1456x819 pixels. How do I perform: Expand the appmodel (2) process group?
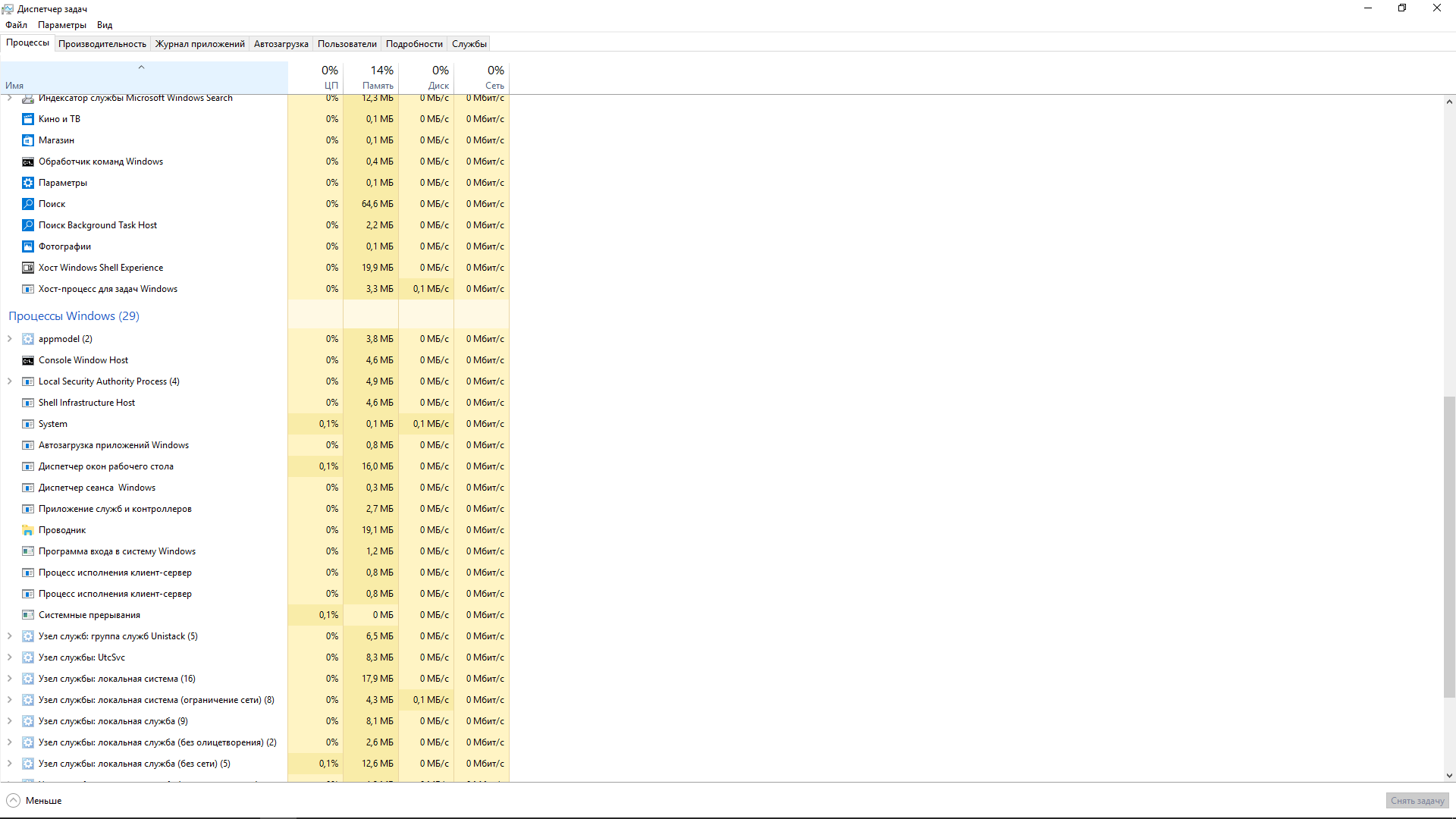coord(10,339)
